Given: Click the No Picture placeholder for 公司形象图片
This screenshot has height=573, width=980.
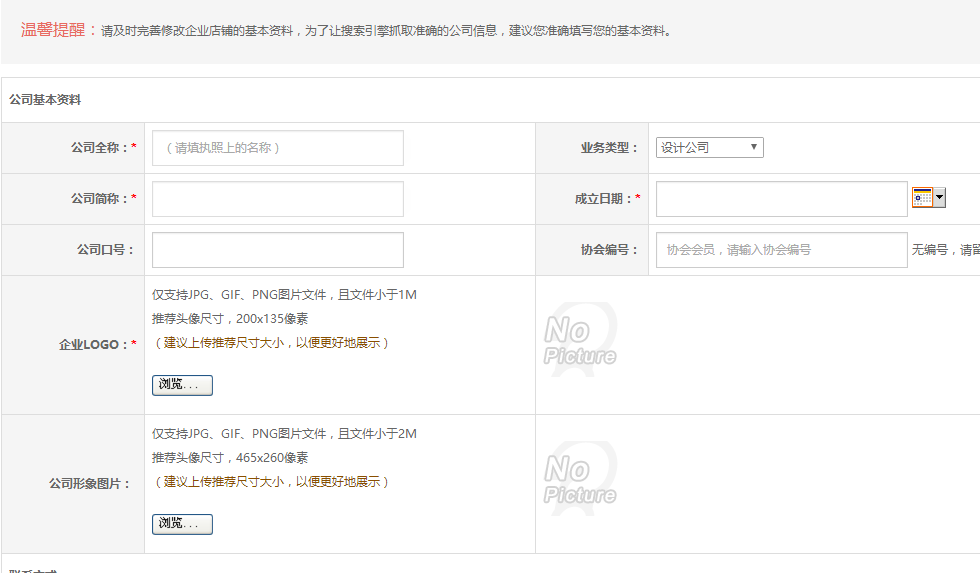Looking at the screenshot, I should [x=580, y=479].
